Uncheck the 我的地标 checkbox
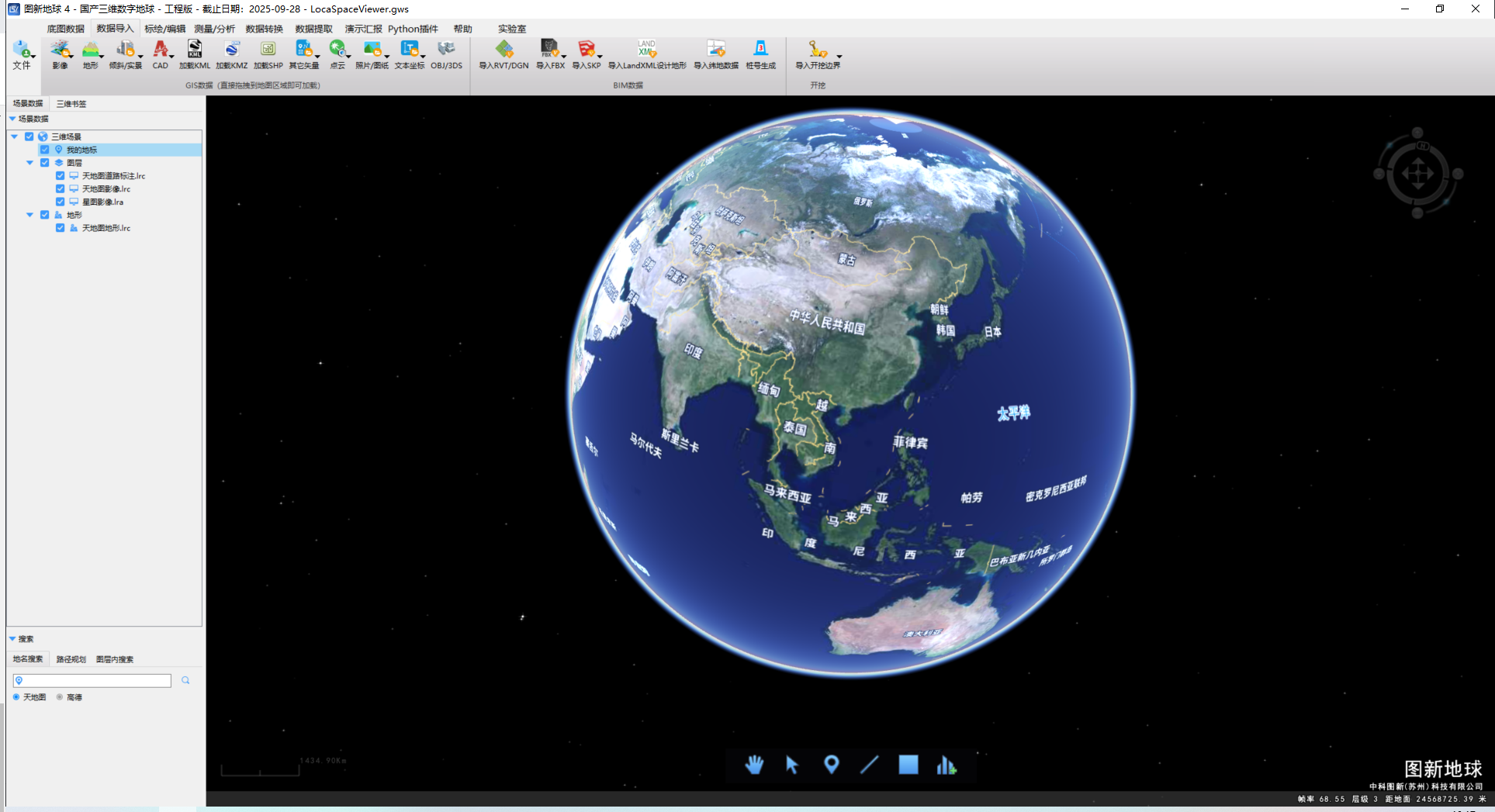Screen dimensions: 1495x812 [x=45, y=150]
